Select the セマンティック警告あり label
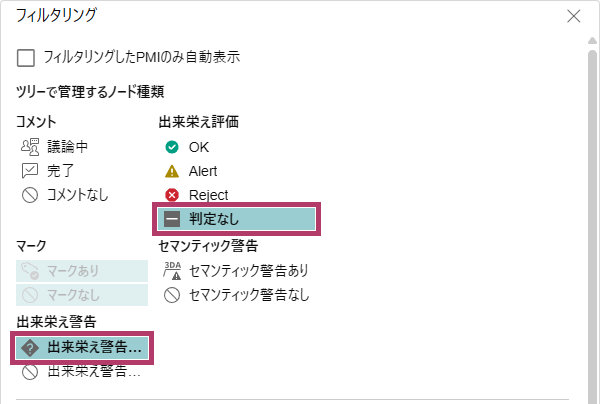This screenshot has height=404, width=600. tap(249, 270)
